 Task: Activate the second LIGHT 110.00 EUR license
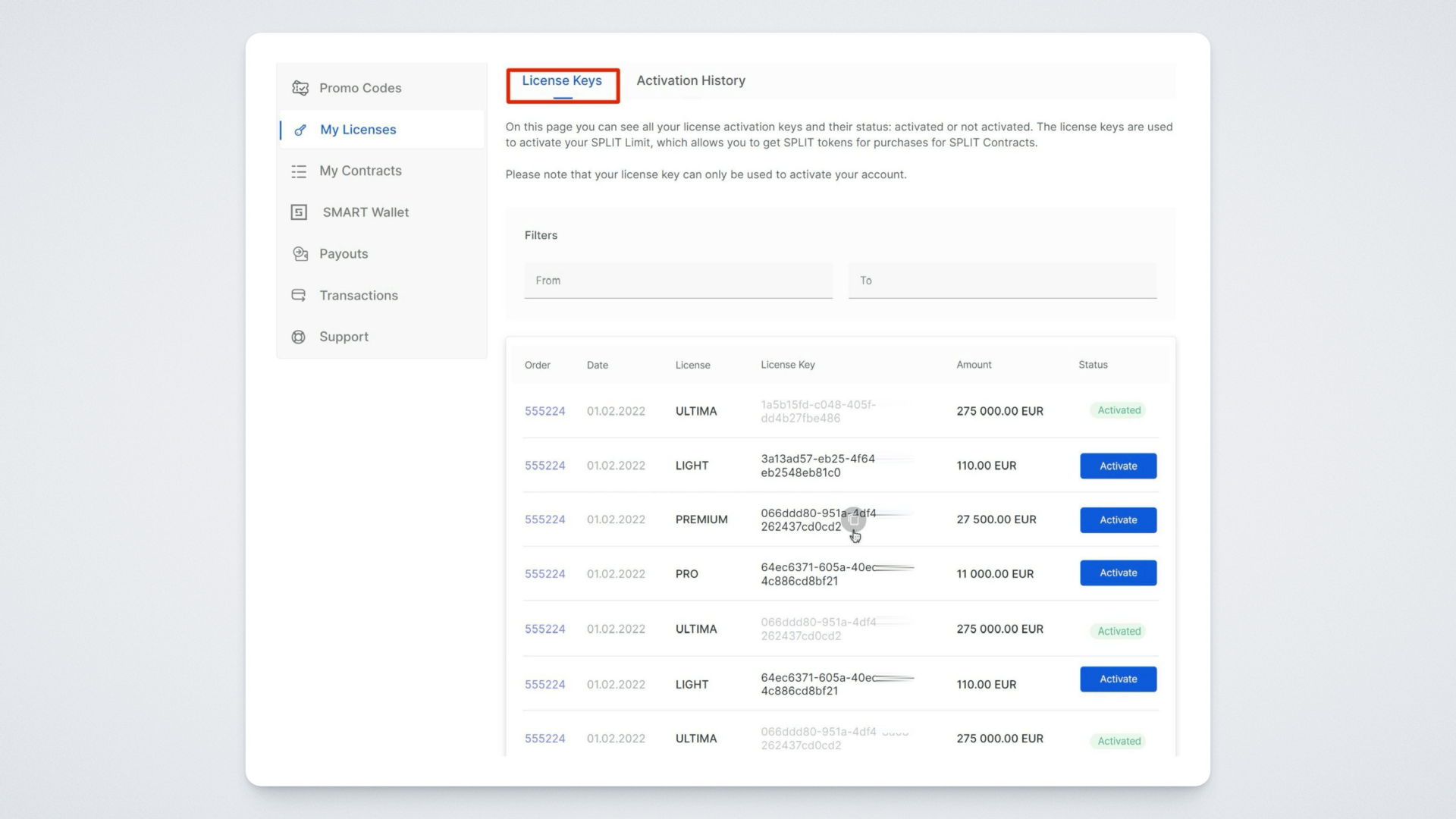(x=1118, y=679)
